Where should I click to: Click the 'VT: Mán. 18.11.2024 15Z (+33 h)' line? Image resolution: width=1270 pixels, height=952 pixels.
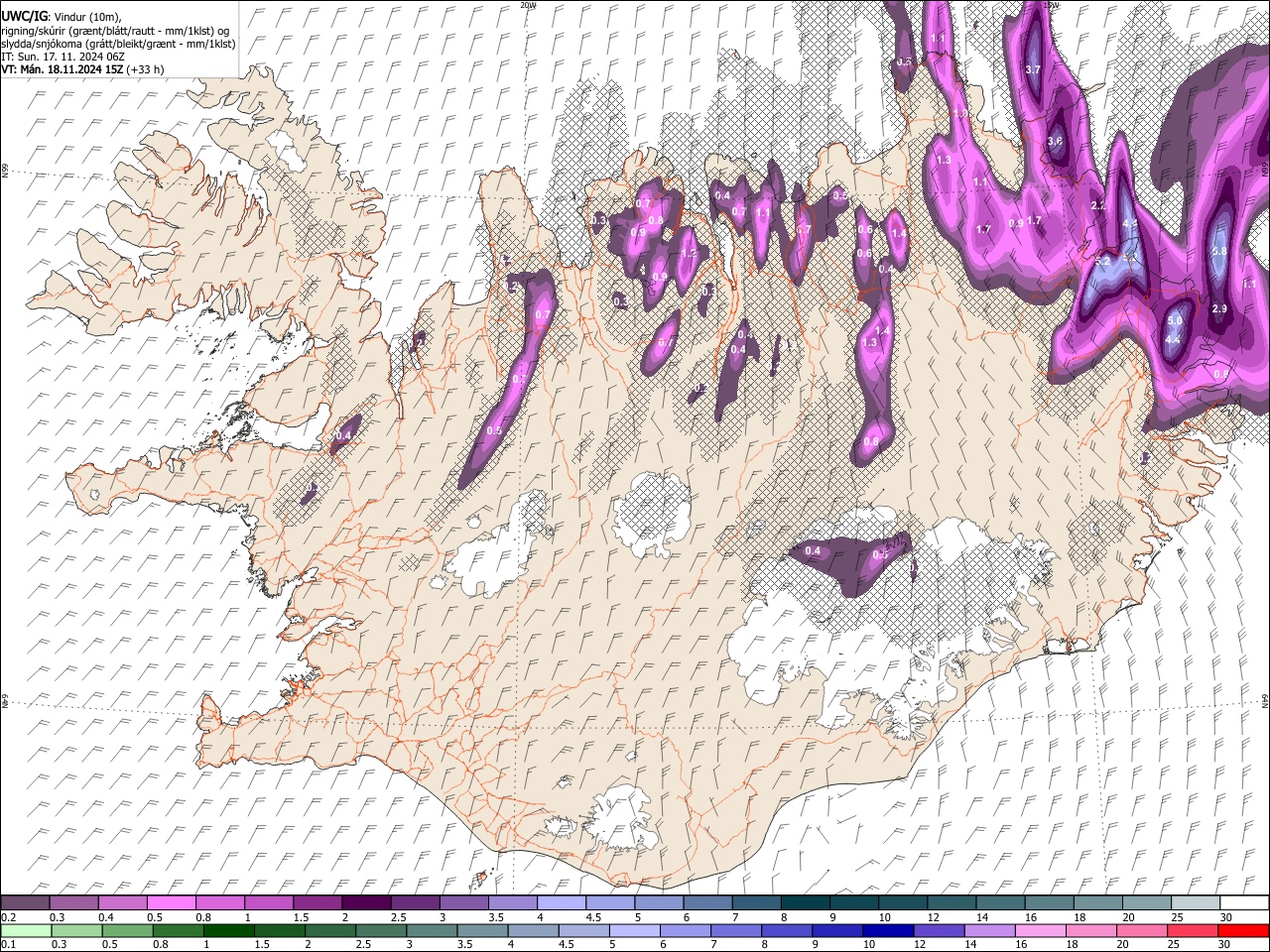pos(83,69)
